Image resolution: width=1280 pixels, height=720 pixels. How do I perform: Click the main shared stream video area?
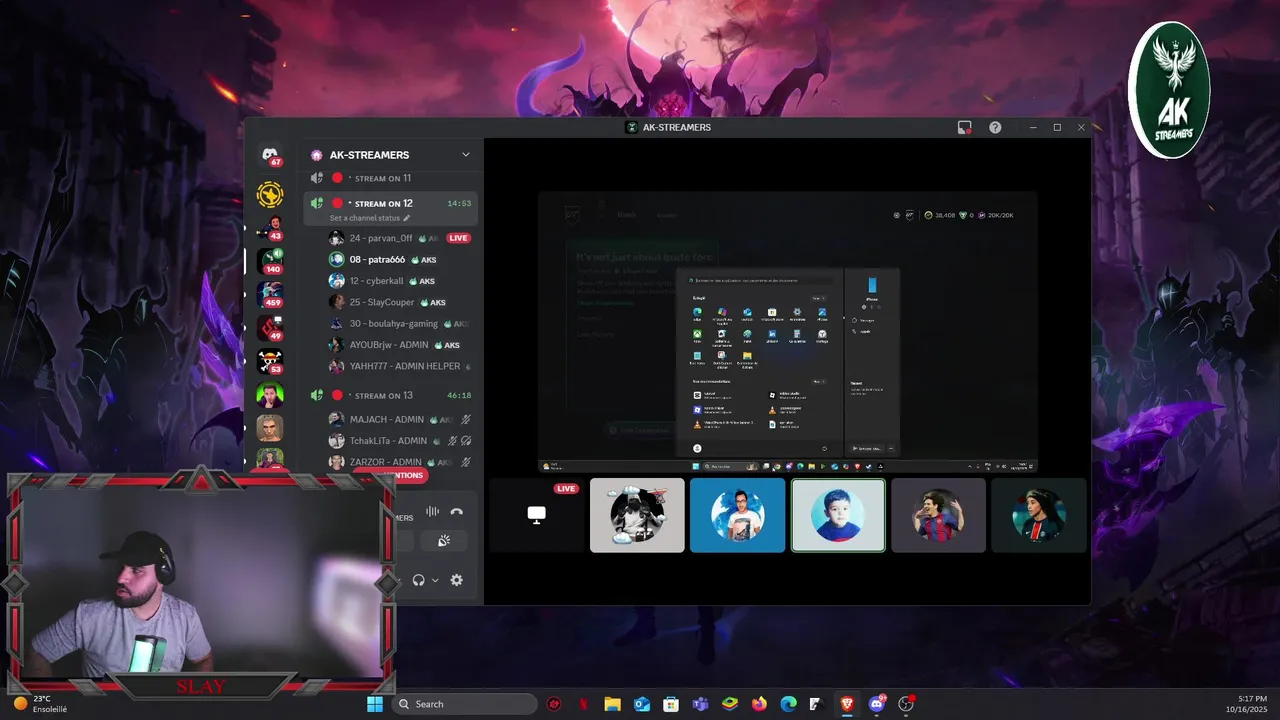click(x=788, y=332)
